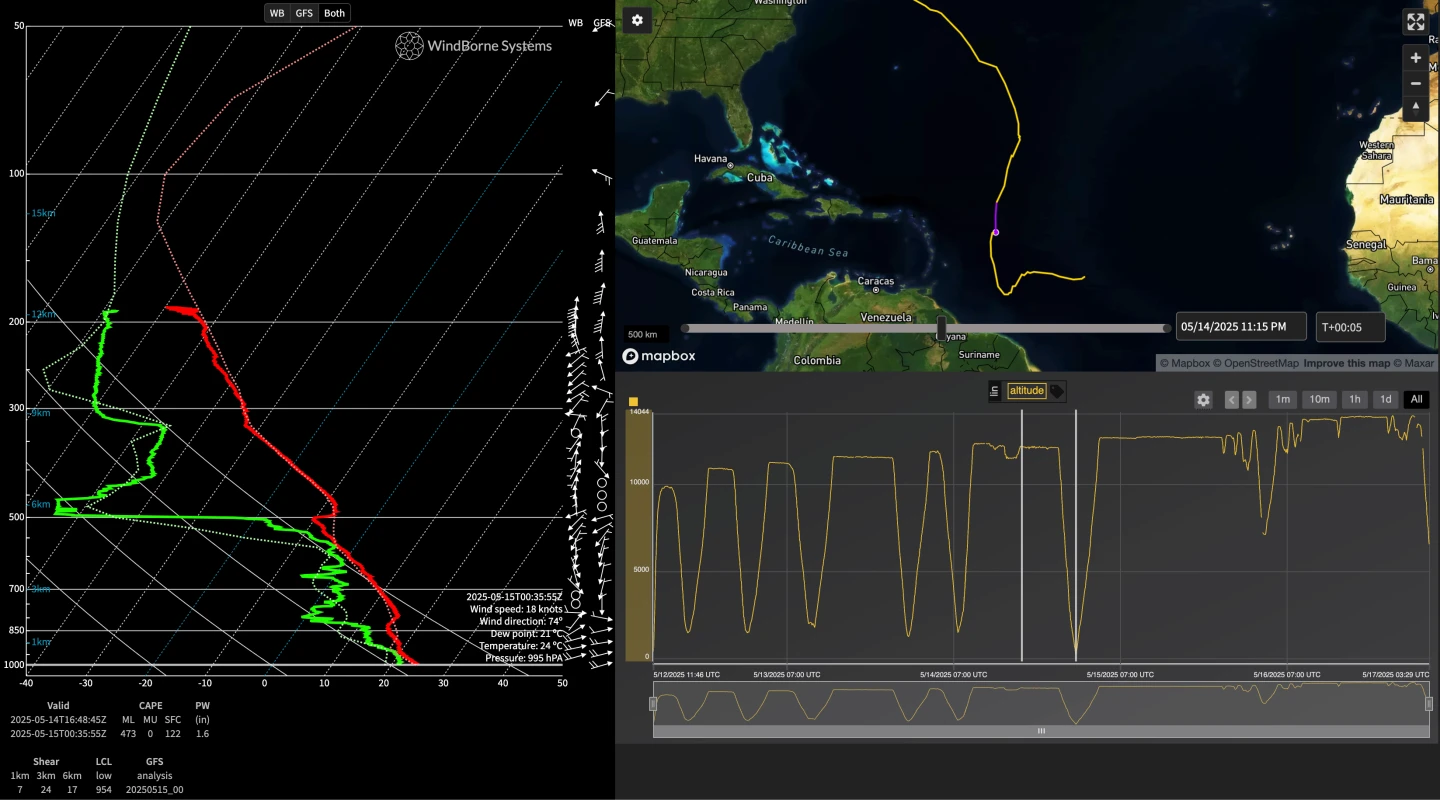Click the left handle of the range navigator
This screenshot has height=800, width=1440.
coord(653,704)
